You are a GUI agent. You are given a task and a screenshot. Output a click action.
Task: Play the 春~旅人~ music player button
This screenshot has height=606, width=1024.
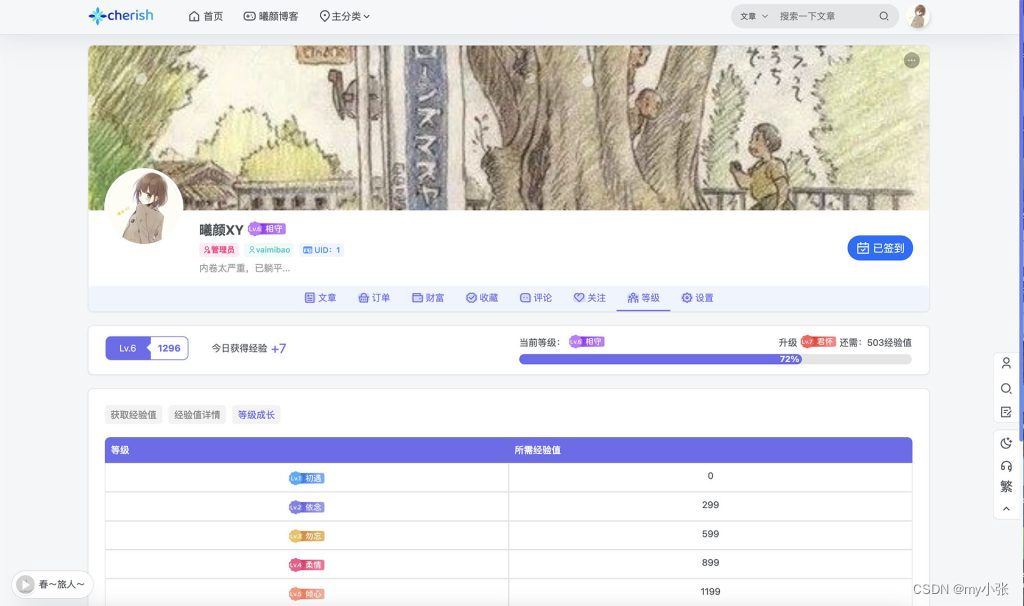(25, 584)
